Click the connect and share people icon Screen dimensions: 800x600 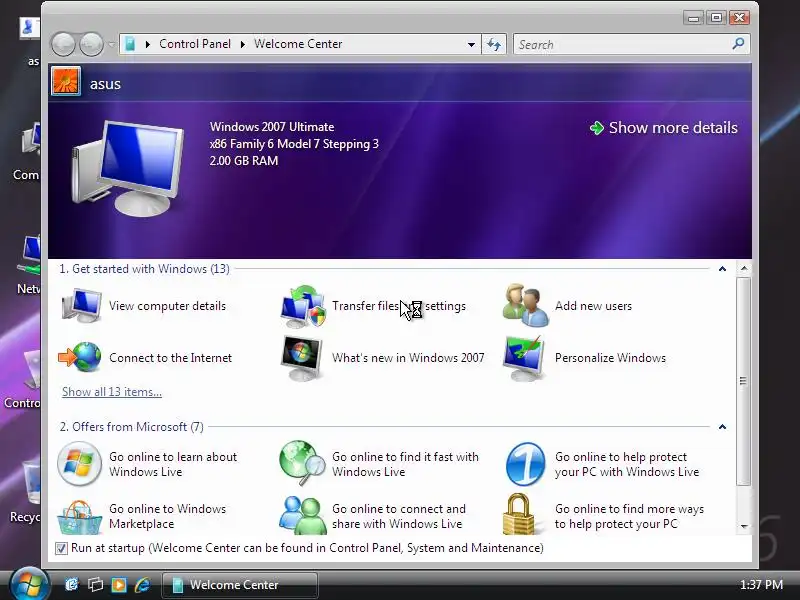303,515
